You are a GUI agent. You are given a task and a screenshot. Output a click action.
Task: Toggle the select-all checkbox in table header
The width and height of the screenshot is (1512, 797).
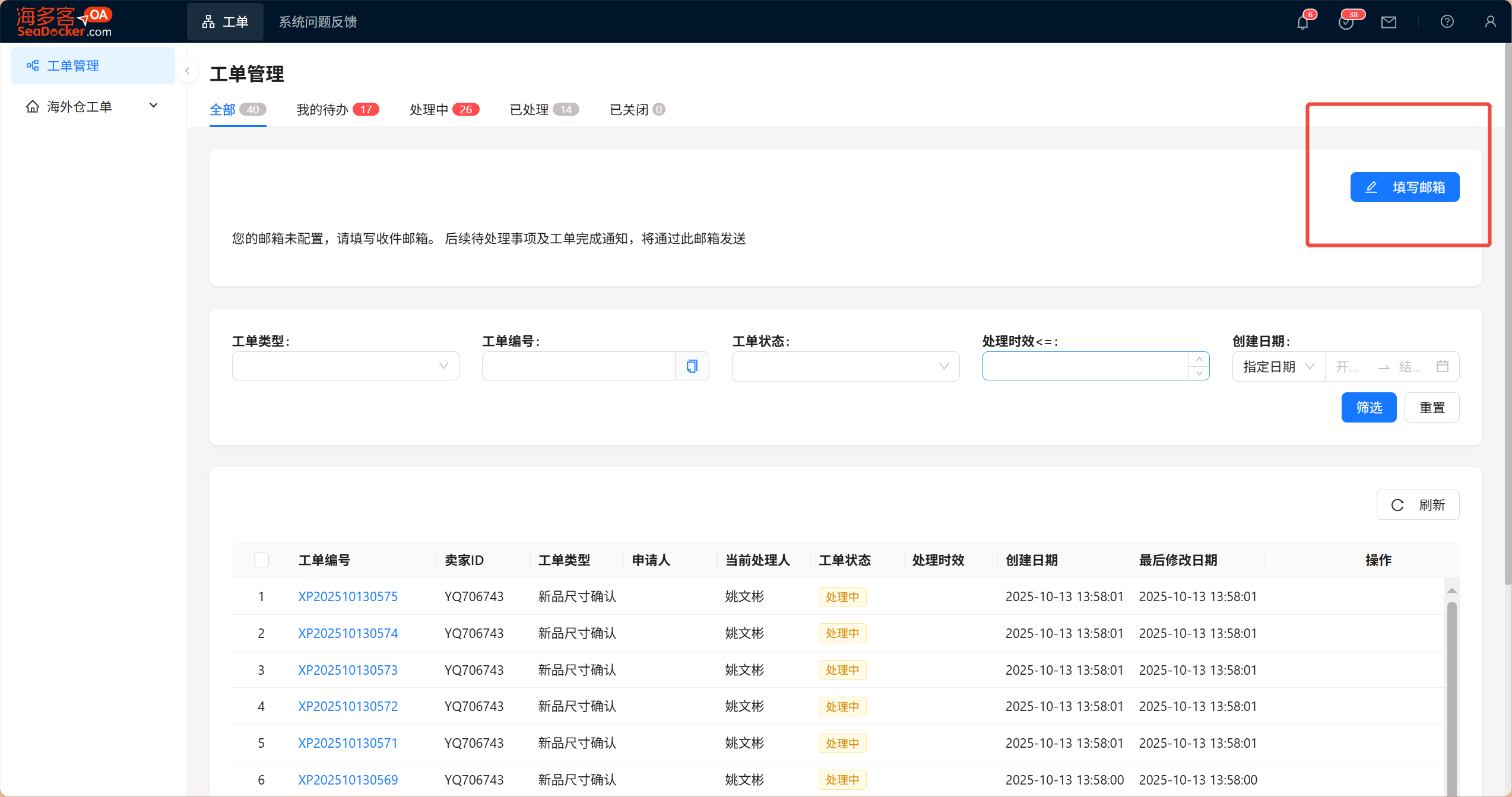tap(261, 560)
